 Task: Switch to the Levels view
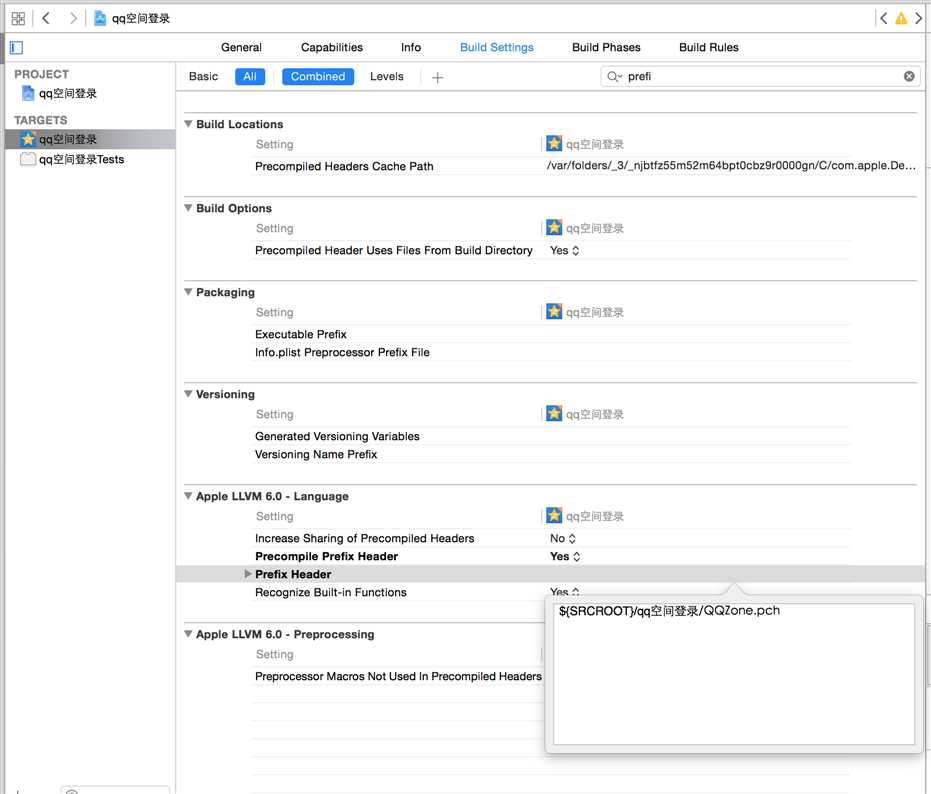tap(387, 77)
